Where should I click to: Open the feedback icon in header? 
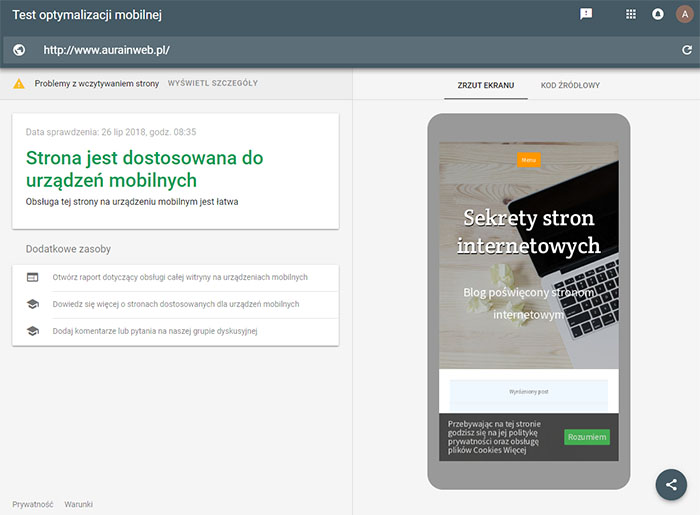click(x=586, y=14)
